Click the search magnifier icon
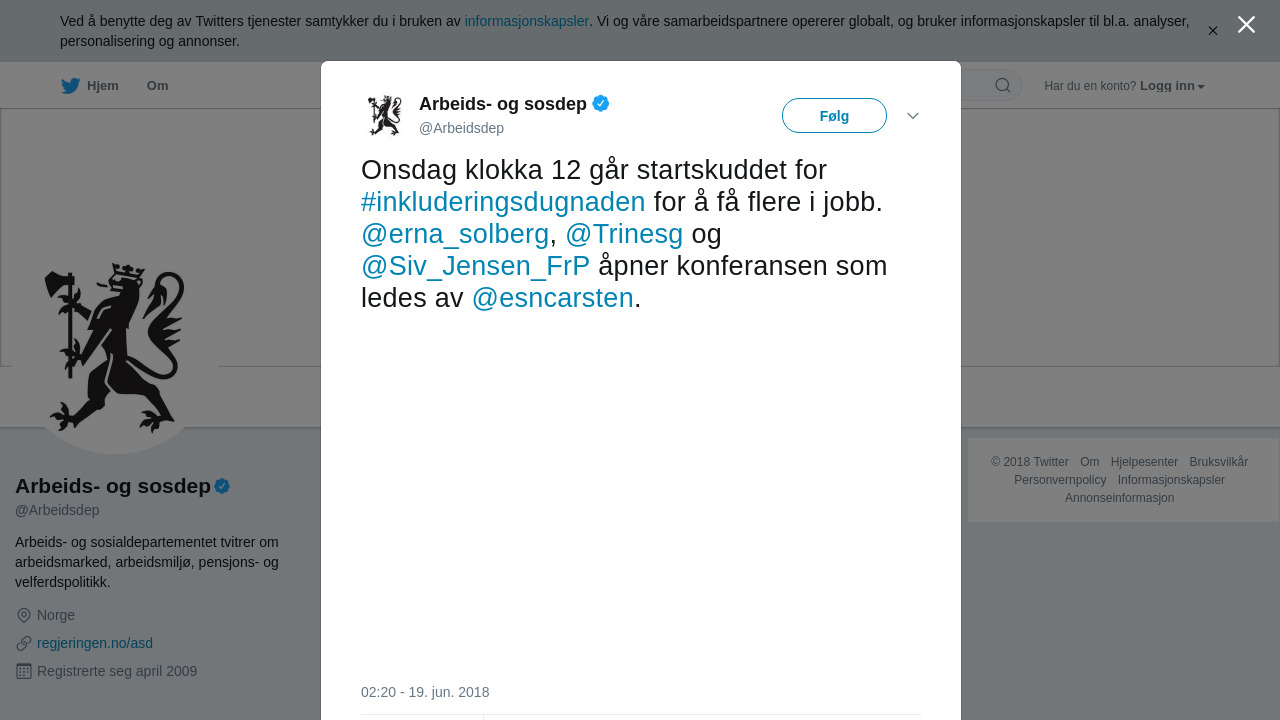Viewport: 1280px width, 720px height. click(1003, 85)
